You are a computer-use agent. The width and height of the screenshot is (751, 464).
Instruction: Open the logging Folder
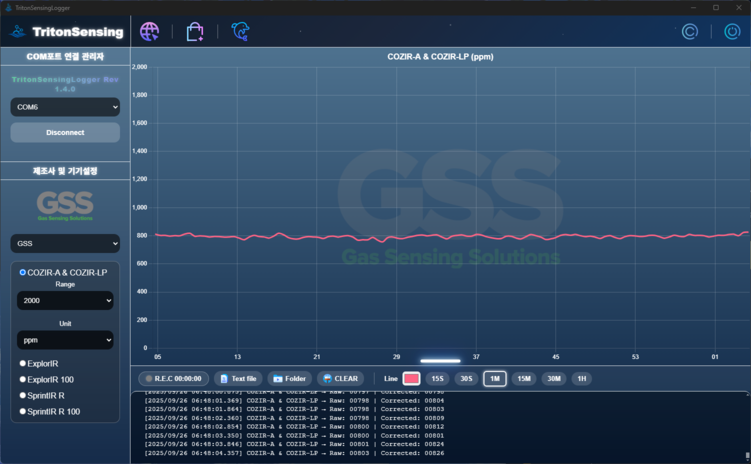(x=289, y=379)
